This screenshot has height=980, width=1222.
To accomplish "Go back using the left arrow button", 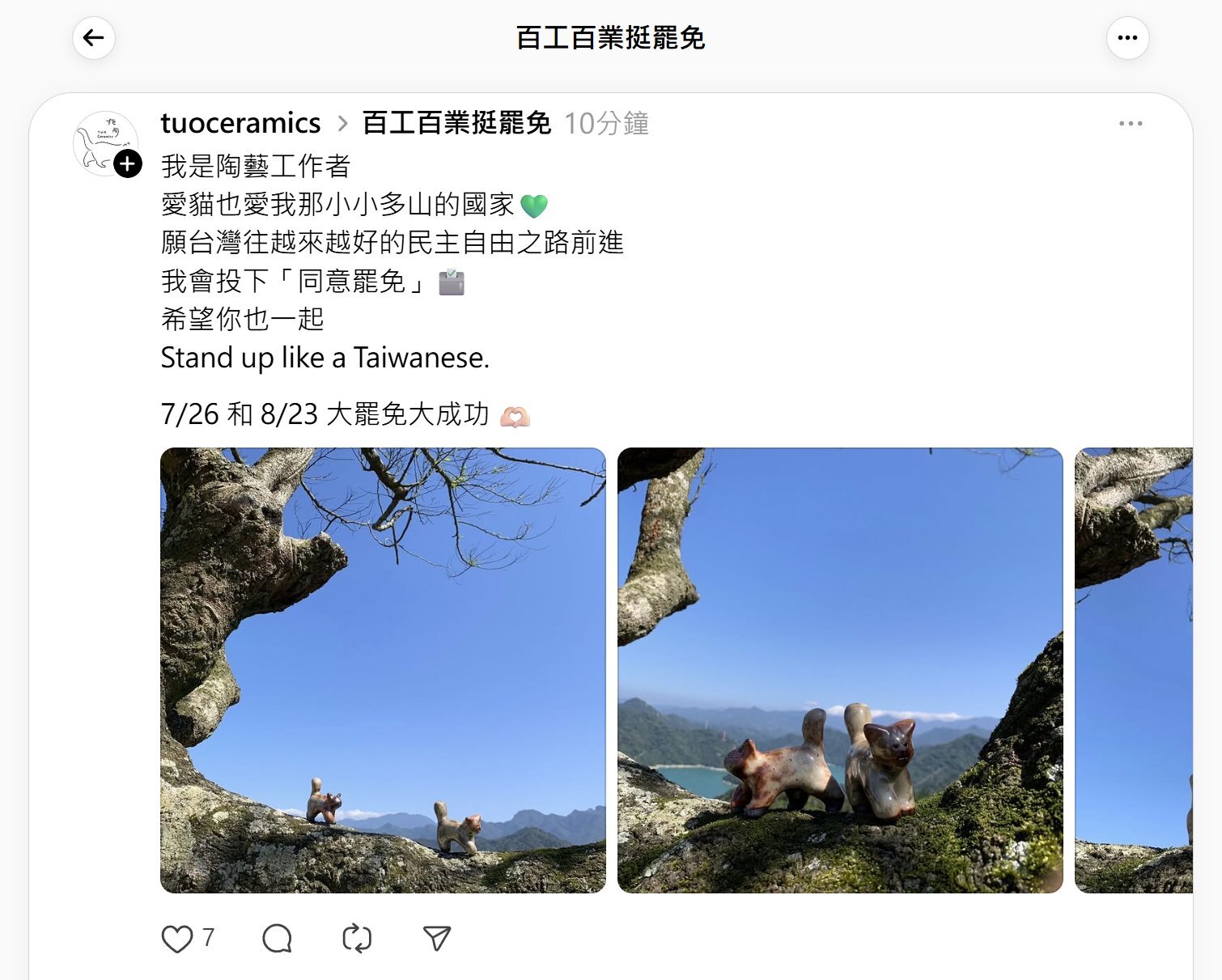I will coord(94,38).
